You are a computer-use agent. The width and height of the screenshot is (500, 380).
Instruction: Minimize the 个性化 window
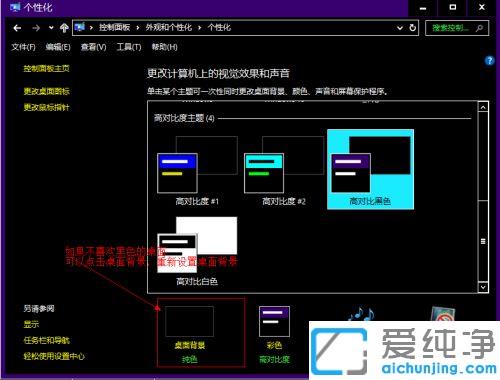[x=423, y=7]
